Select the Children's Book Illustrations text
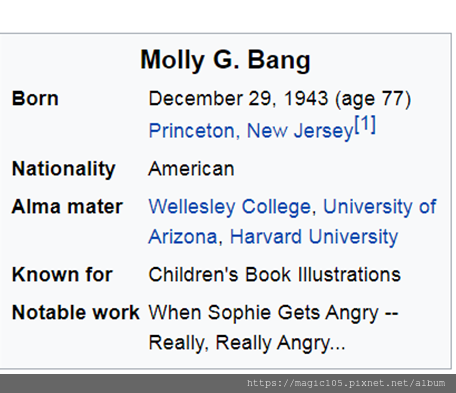 [274, 275]
